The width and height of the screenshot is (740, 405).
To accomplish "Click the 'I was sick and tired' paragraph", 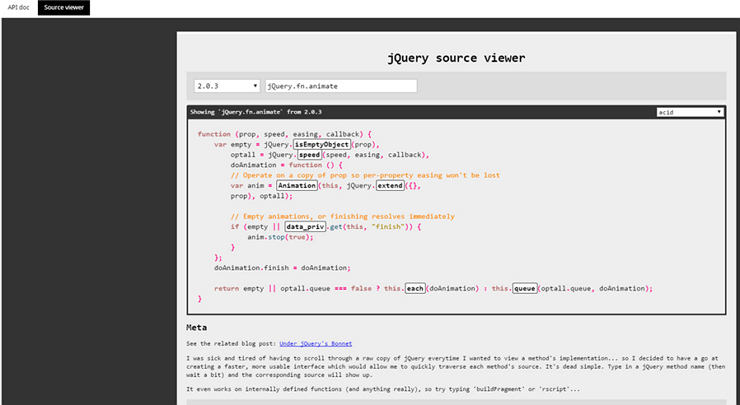I will (x=456, y=367).
